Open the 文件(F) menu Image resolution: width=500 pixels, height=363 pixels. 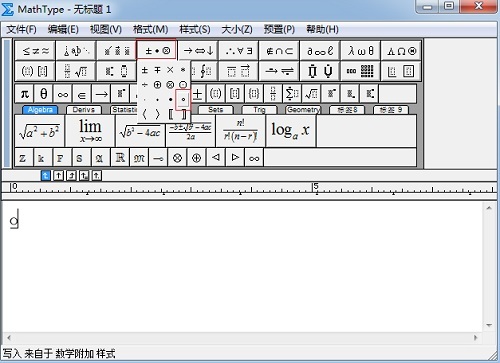tap(21, 30)
